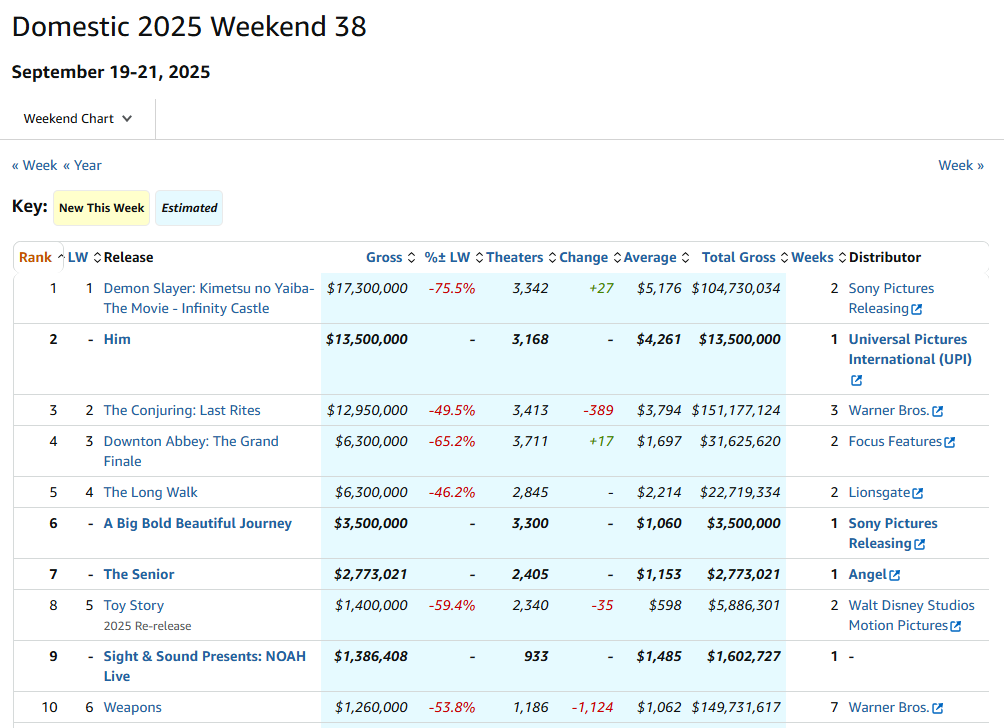Screen dimensions: 1004x728
Task: Click Domestic 2025 Weekend 38 title
Action: [189, 27]
